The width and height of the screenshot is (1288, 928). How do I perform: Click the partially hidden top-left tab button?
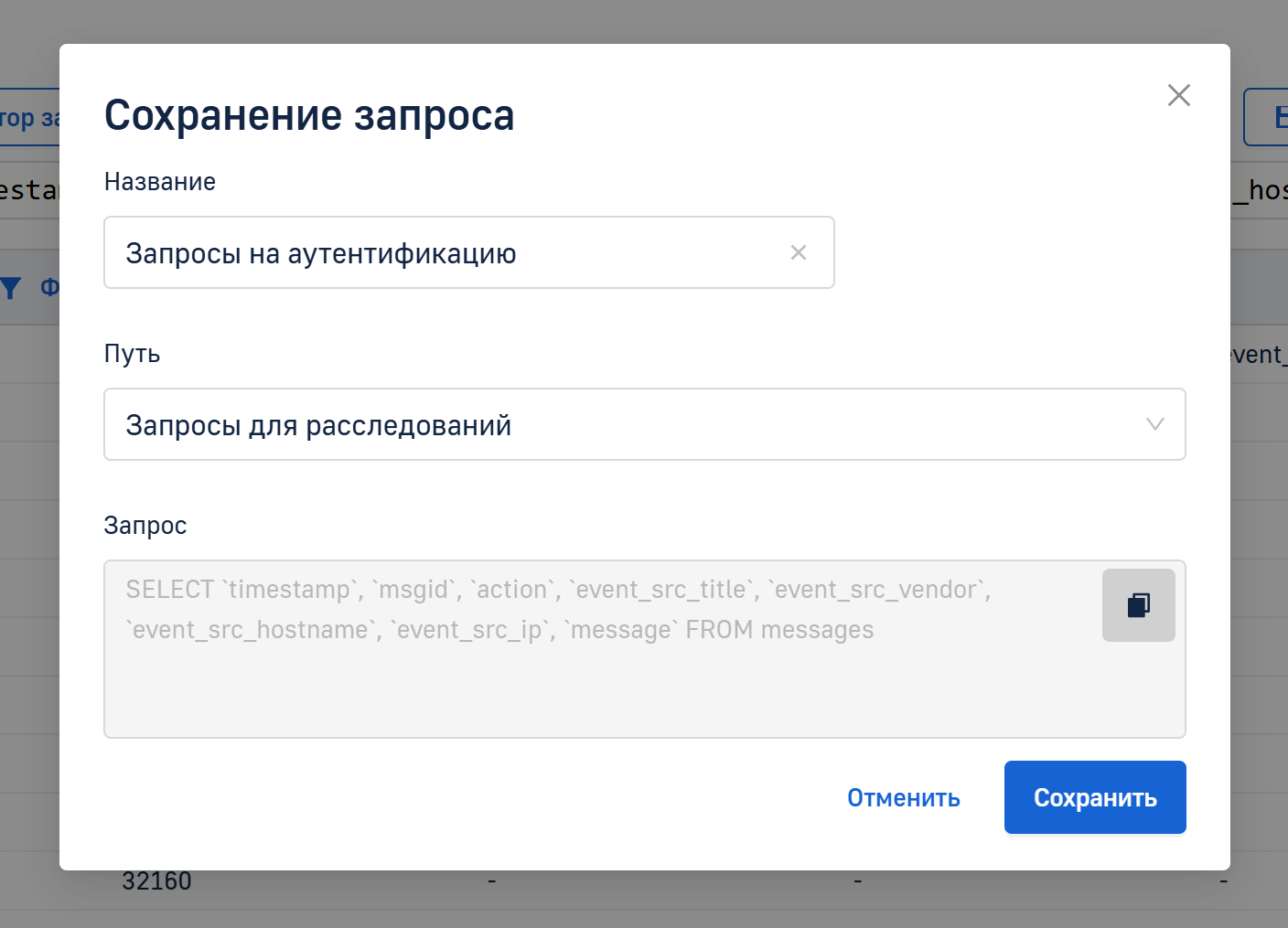[x=27, y=117]
